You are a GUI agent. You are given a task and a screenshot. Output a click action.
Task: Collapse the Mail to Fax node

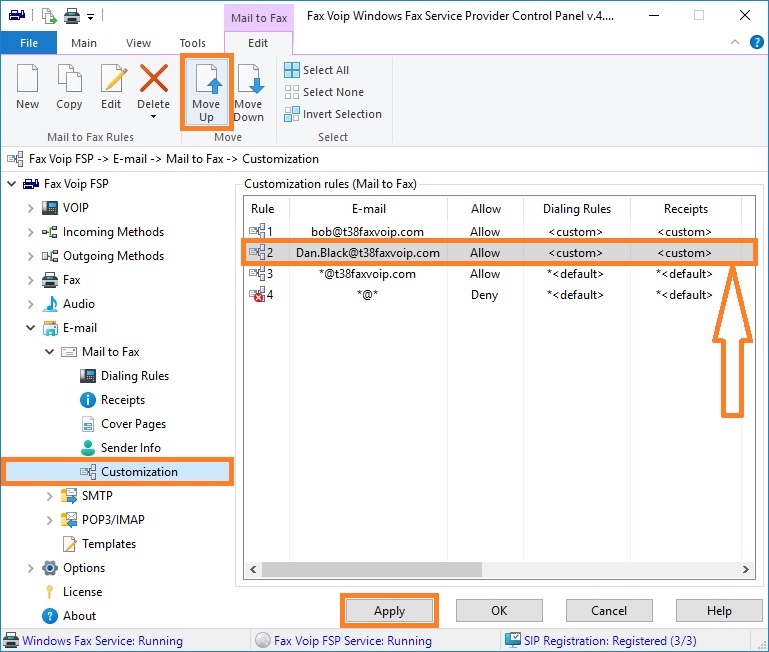(50, 352)
